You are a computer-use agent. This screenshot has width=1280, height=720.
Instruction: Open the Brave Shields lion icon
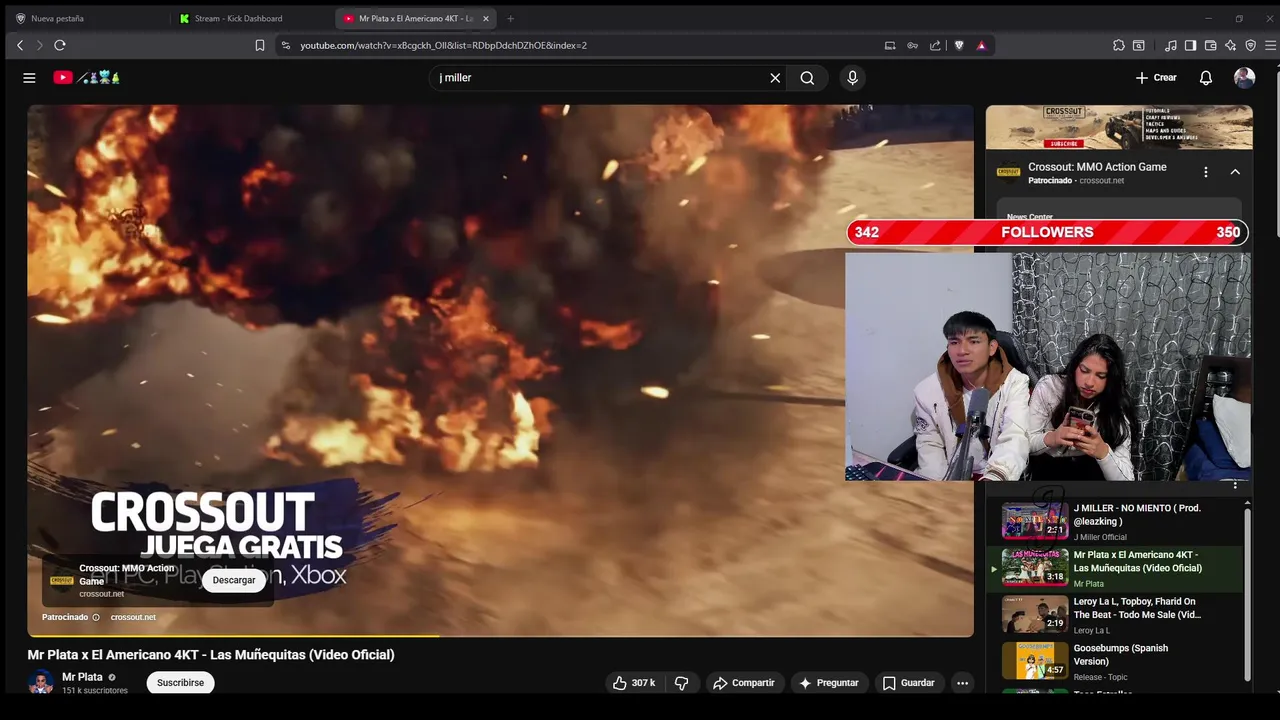point(959,45)
